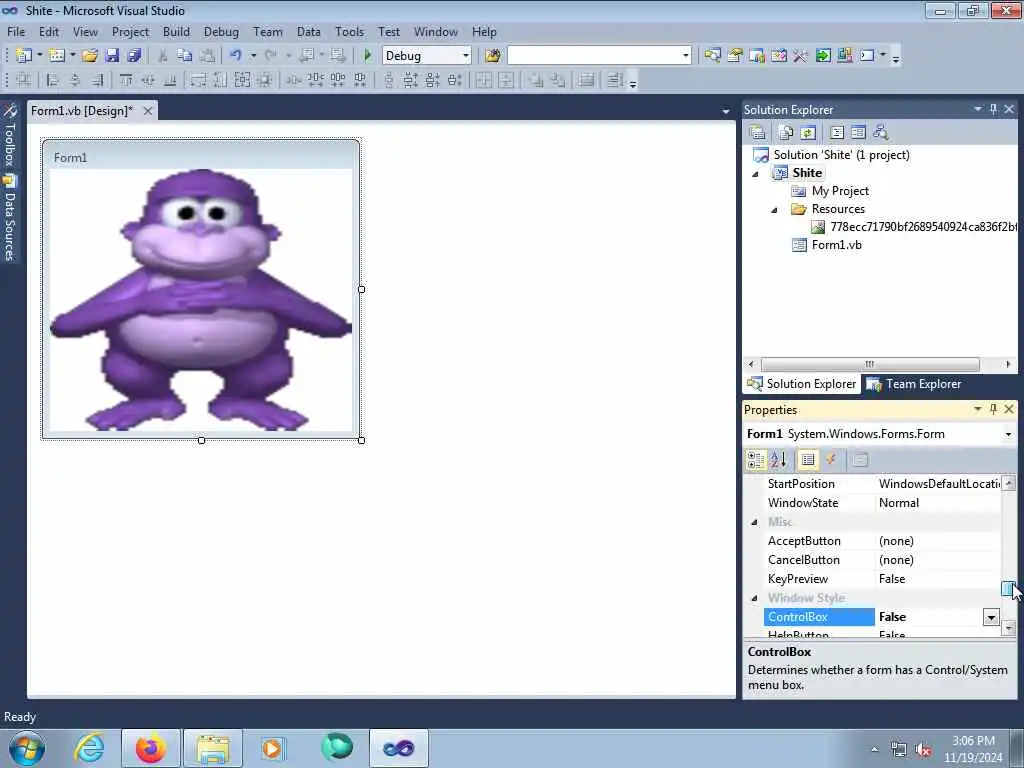The height and width of the screenshot is (768, 1024).
Task: Open Firefox from the taskbar
Action: (x=150, y=748)
